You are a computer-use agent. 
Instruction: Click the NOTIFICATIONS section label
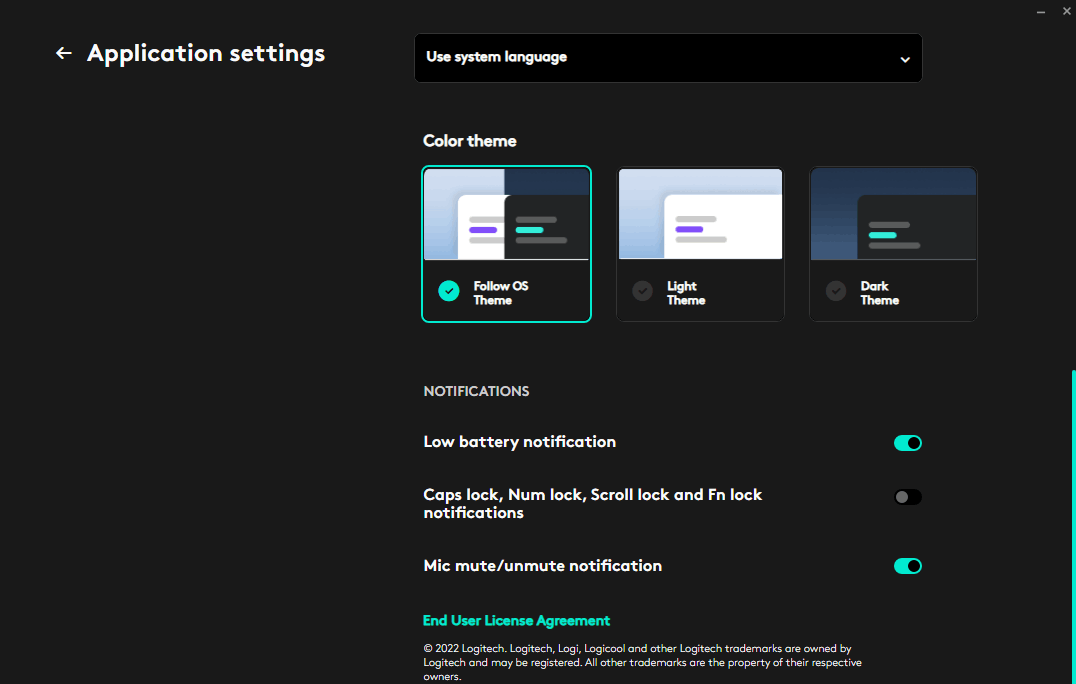coord(476,391)
